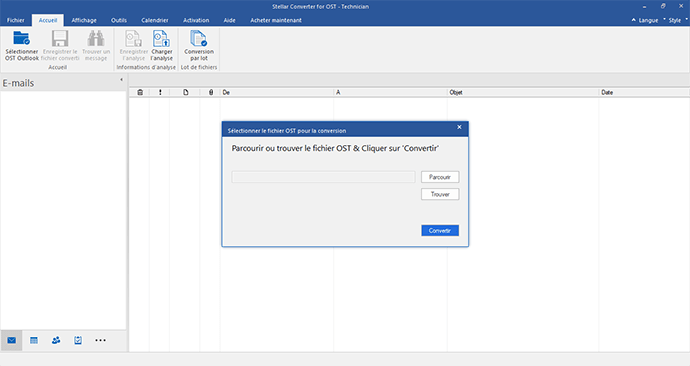Open Conversion par lot tool

coord(199,45)
